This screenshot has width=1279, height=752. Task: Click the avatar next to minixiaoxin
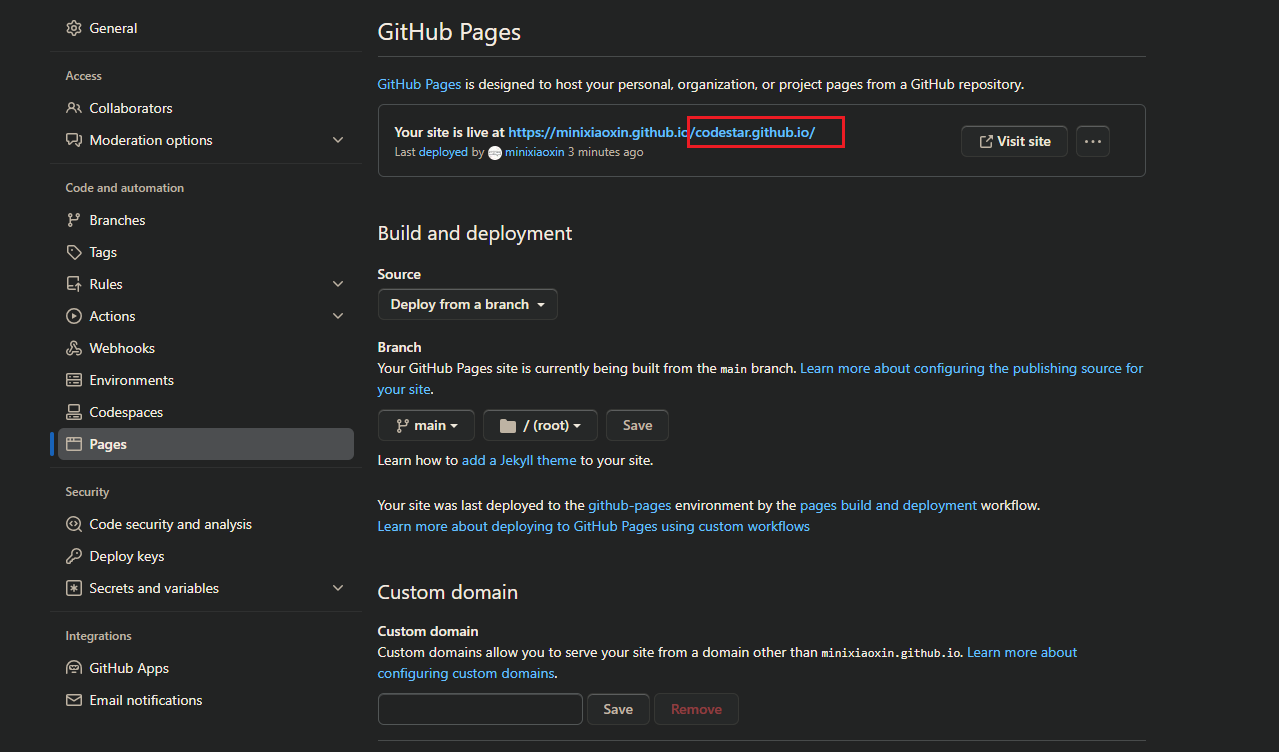(495, 153)
